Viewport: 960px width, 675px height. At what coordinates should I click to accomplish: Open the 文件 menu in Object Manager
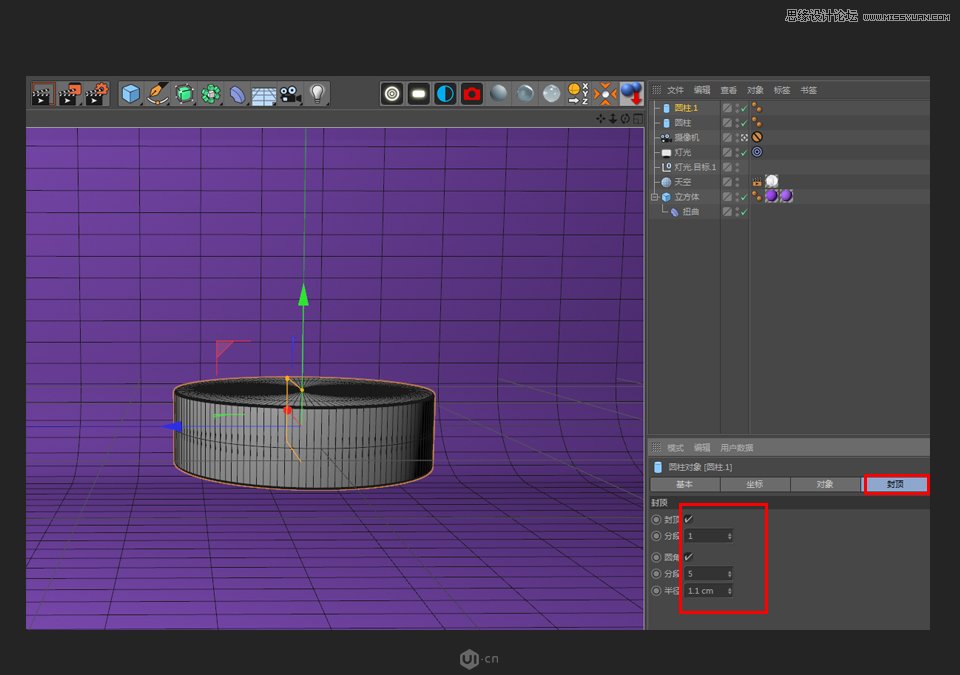click(674, 90)
